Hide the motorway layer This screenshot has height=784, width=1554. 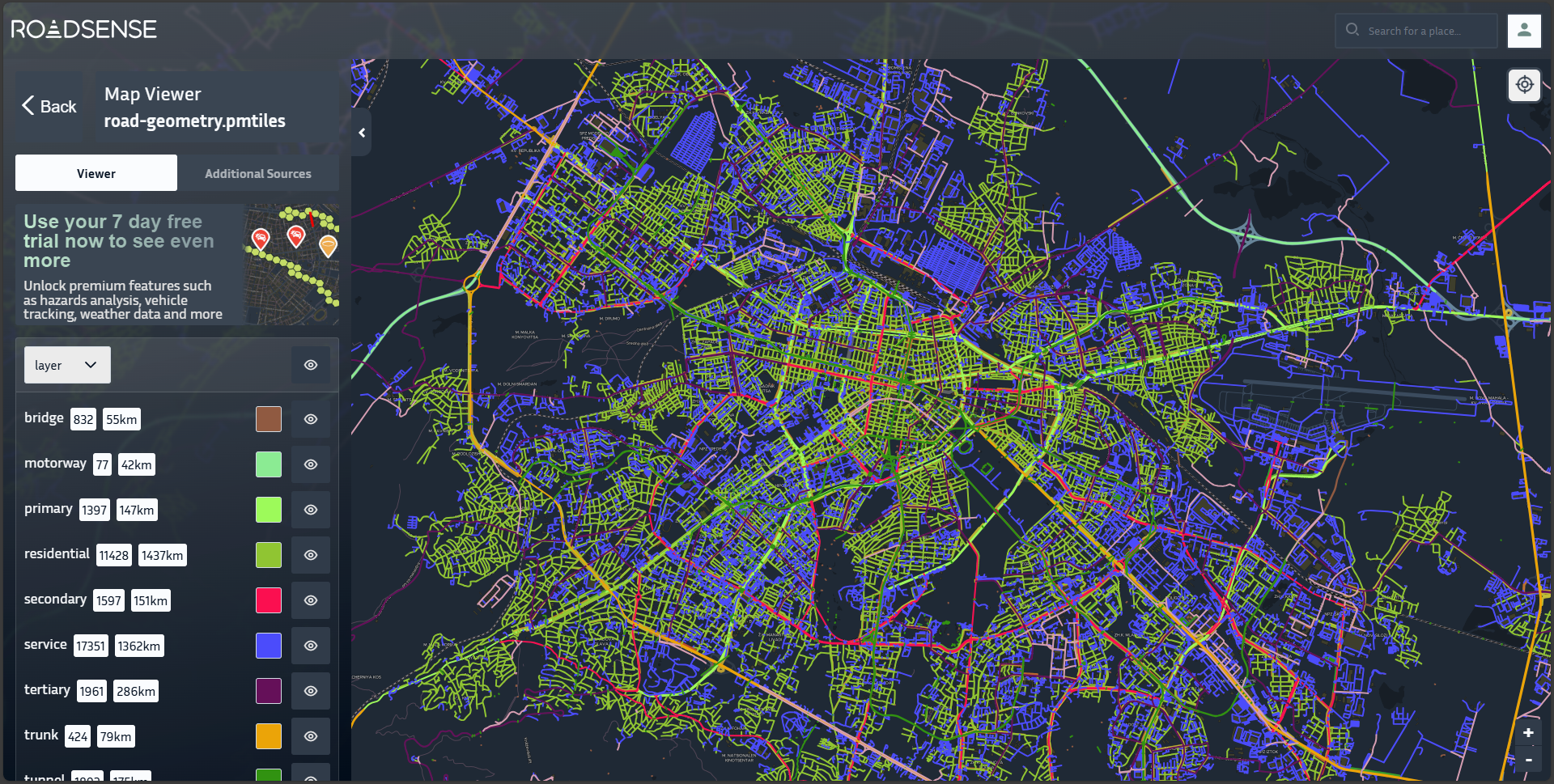[311, 464]
